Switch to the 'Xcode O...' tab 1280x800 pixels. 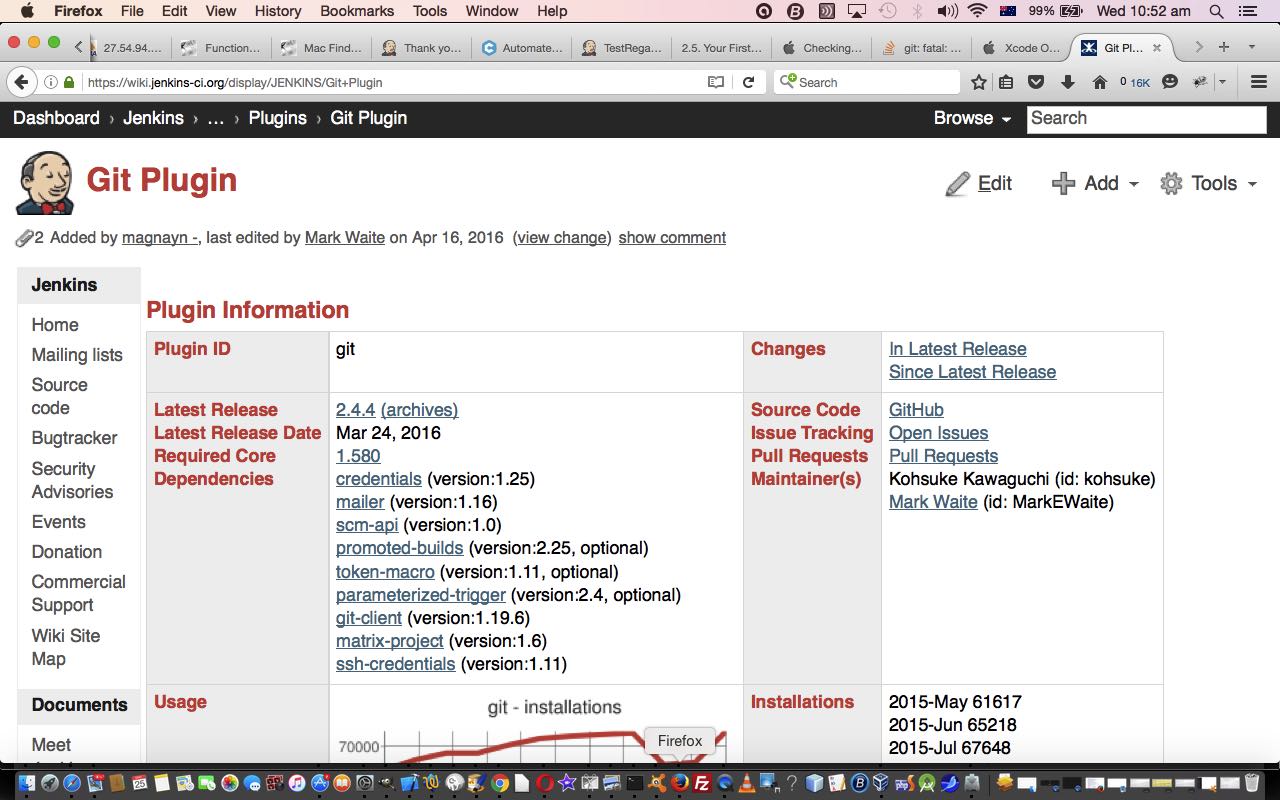pos(1020,48)
